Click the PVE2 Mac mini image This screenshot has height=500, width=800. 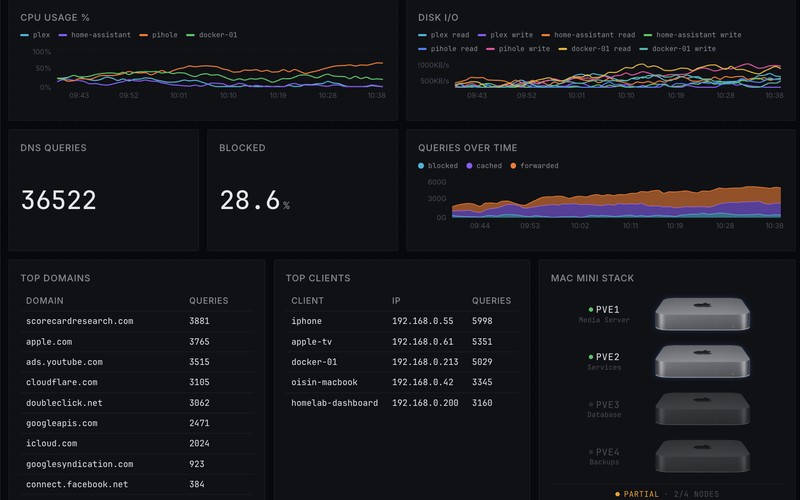click(703, 362)
